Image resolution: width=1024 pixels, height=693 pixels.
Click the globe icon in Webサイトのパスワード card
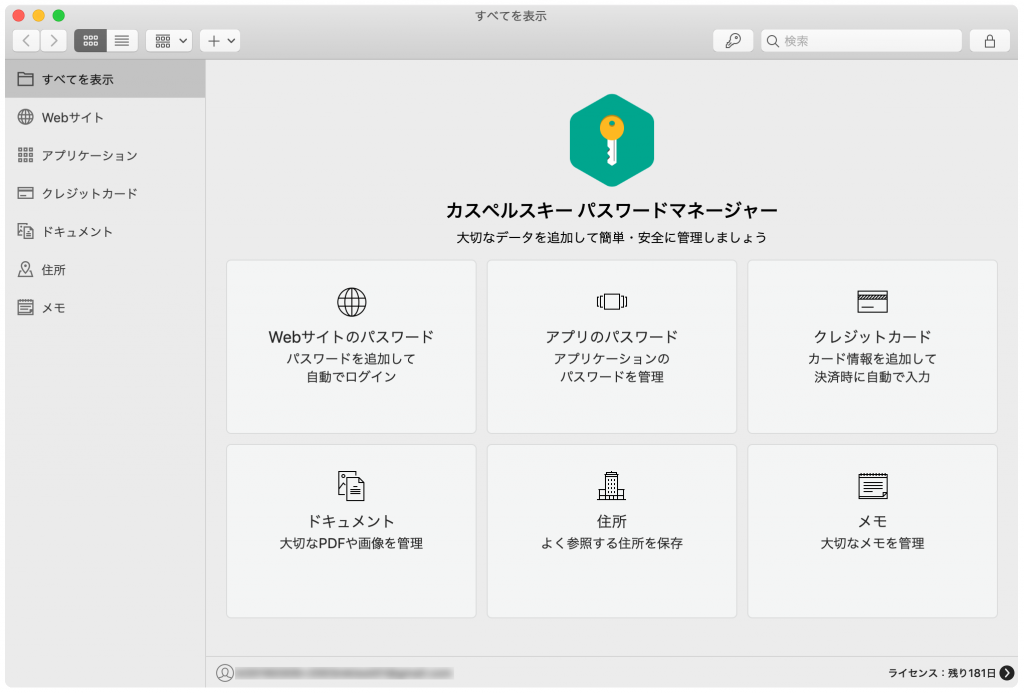[351, 302]
